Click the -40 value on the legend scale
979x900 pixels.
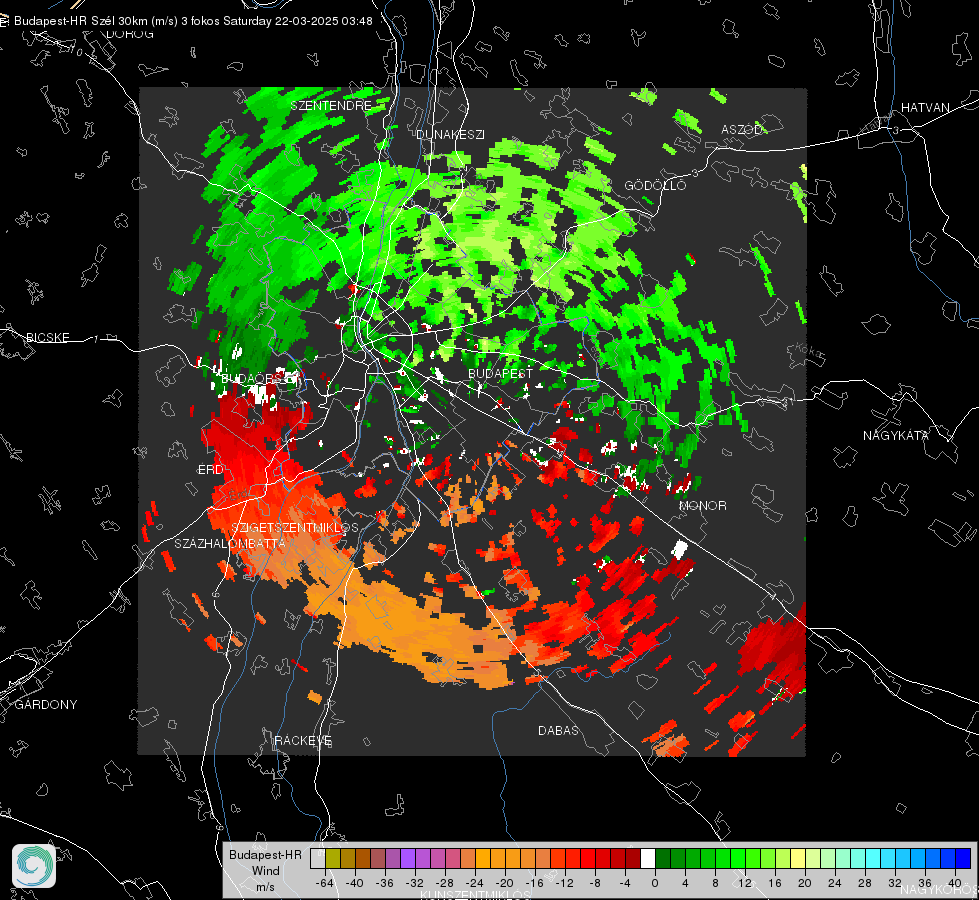click(x=354, y=883)
